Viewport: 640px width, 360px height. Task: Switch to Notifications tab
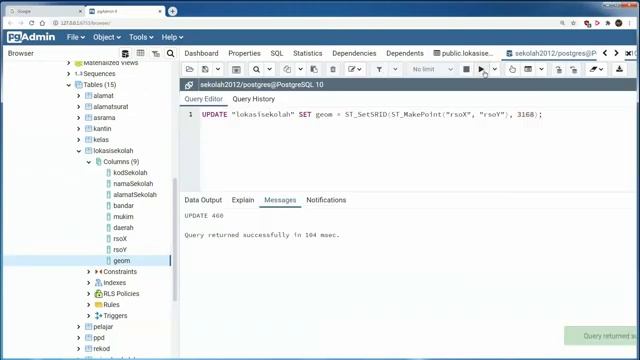coord(326,200)
